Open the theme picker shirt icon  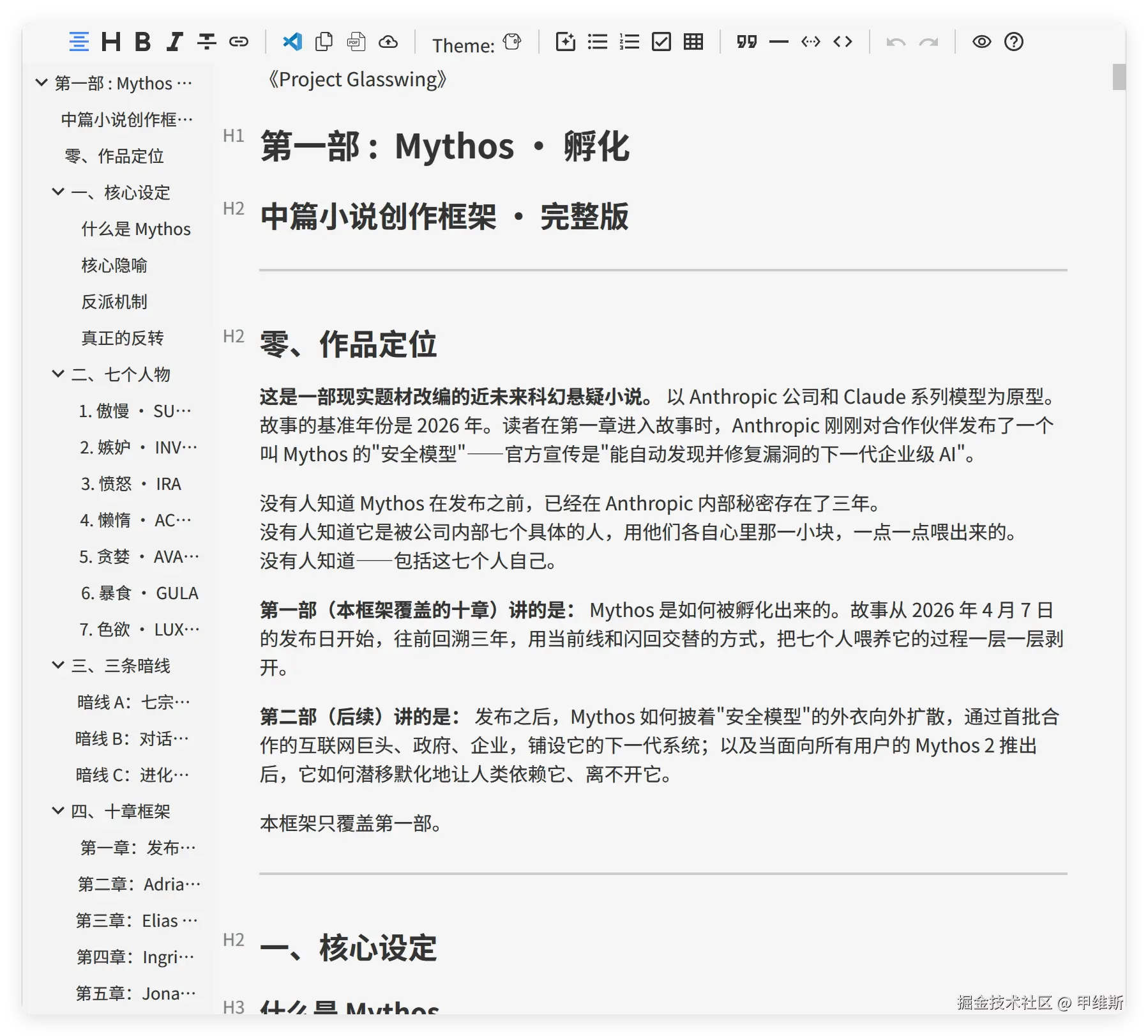[512, 42]
